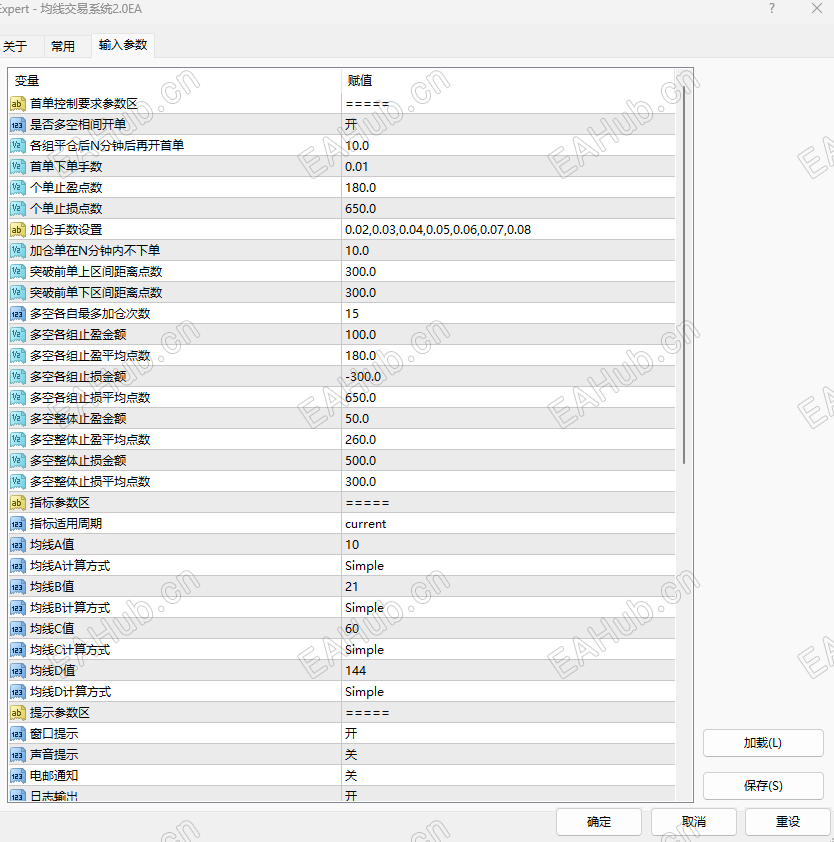Click the icon beside 是否多空相间开单
Screen dimensions: 834x842
(x=18, y=125)
